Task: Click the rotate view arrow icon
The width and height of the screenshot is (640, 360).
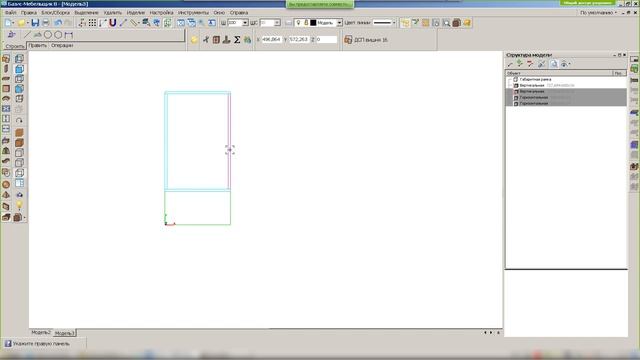Action: pos(19,120)
